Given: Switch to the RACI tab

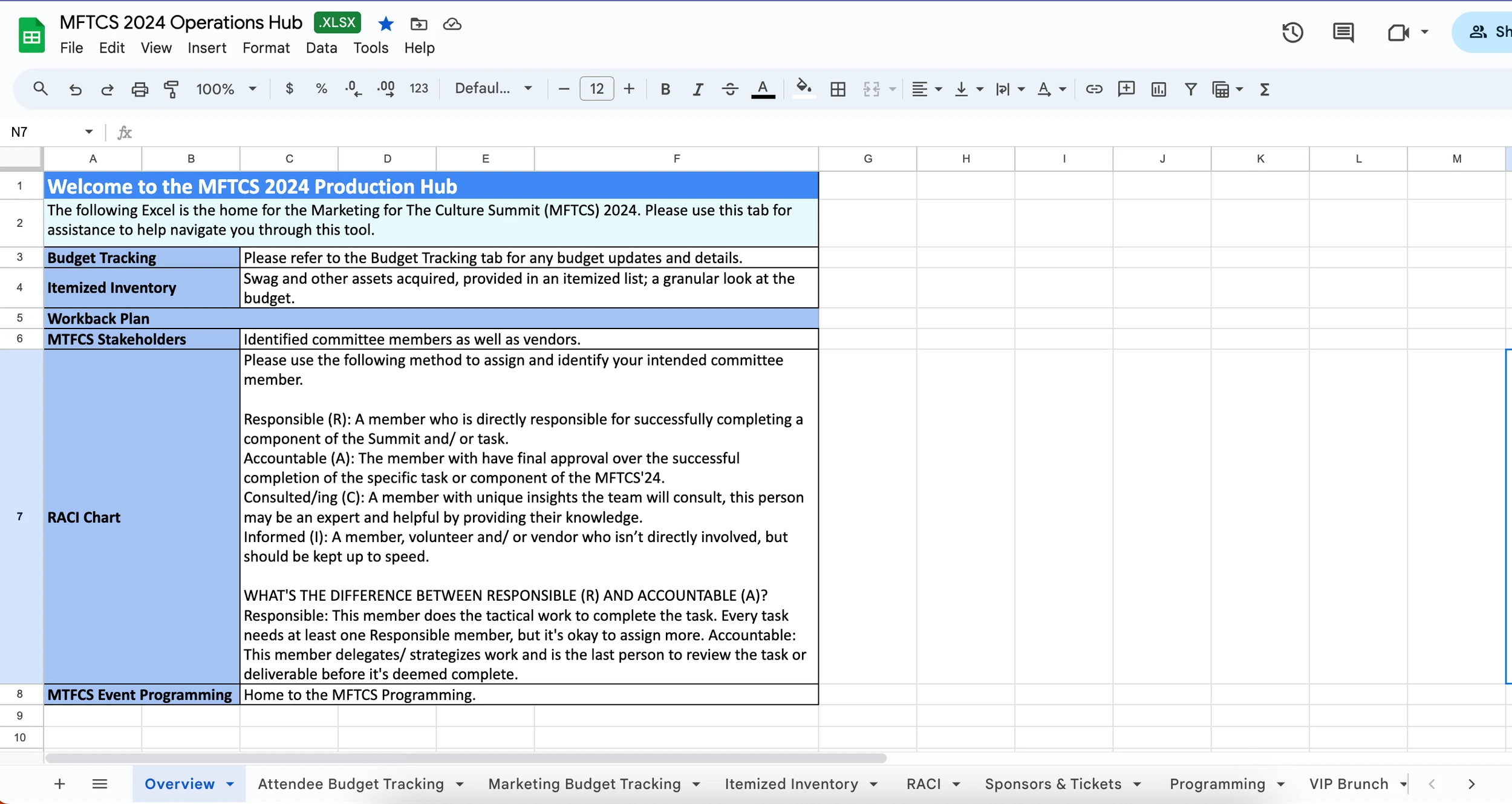Looking at the screenshot, I should pyautogui.click(x=924, y=784).
